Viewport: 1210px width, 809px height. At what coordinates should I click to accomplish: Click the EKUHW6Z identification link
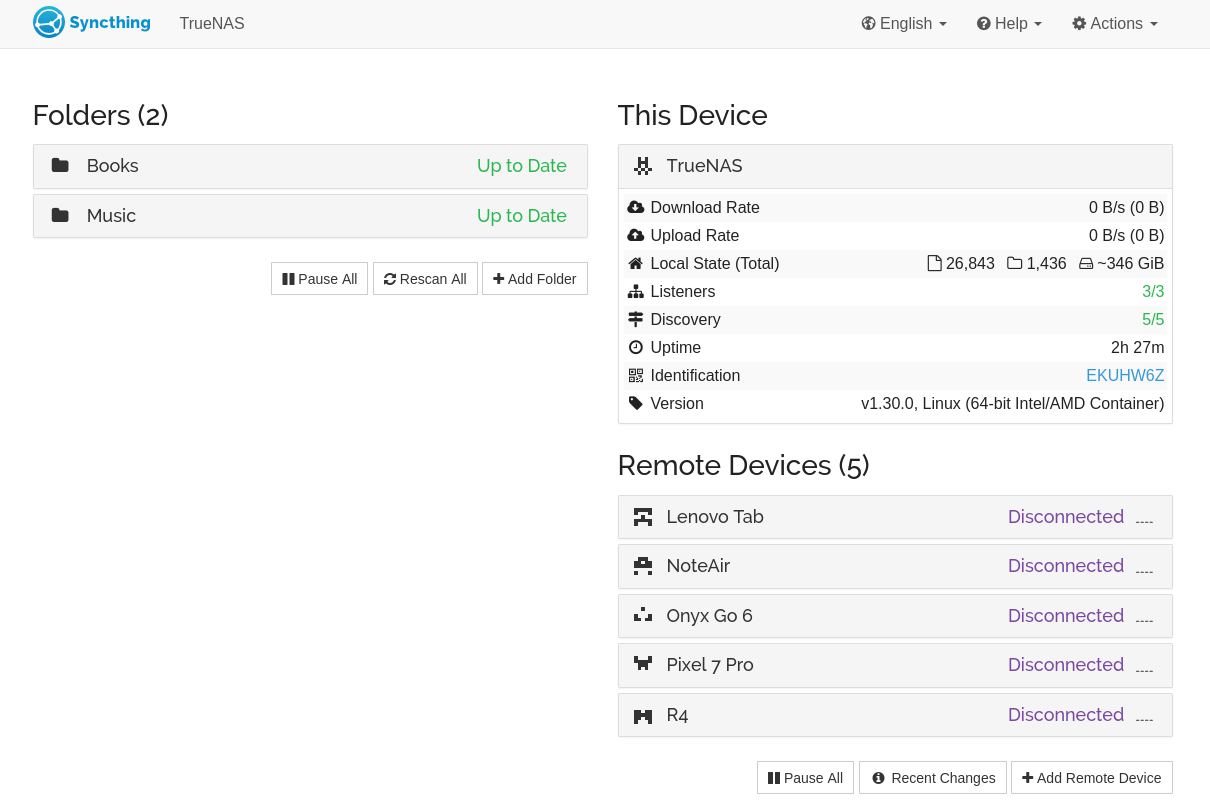click(x=1125, y=376)
